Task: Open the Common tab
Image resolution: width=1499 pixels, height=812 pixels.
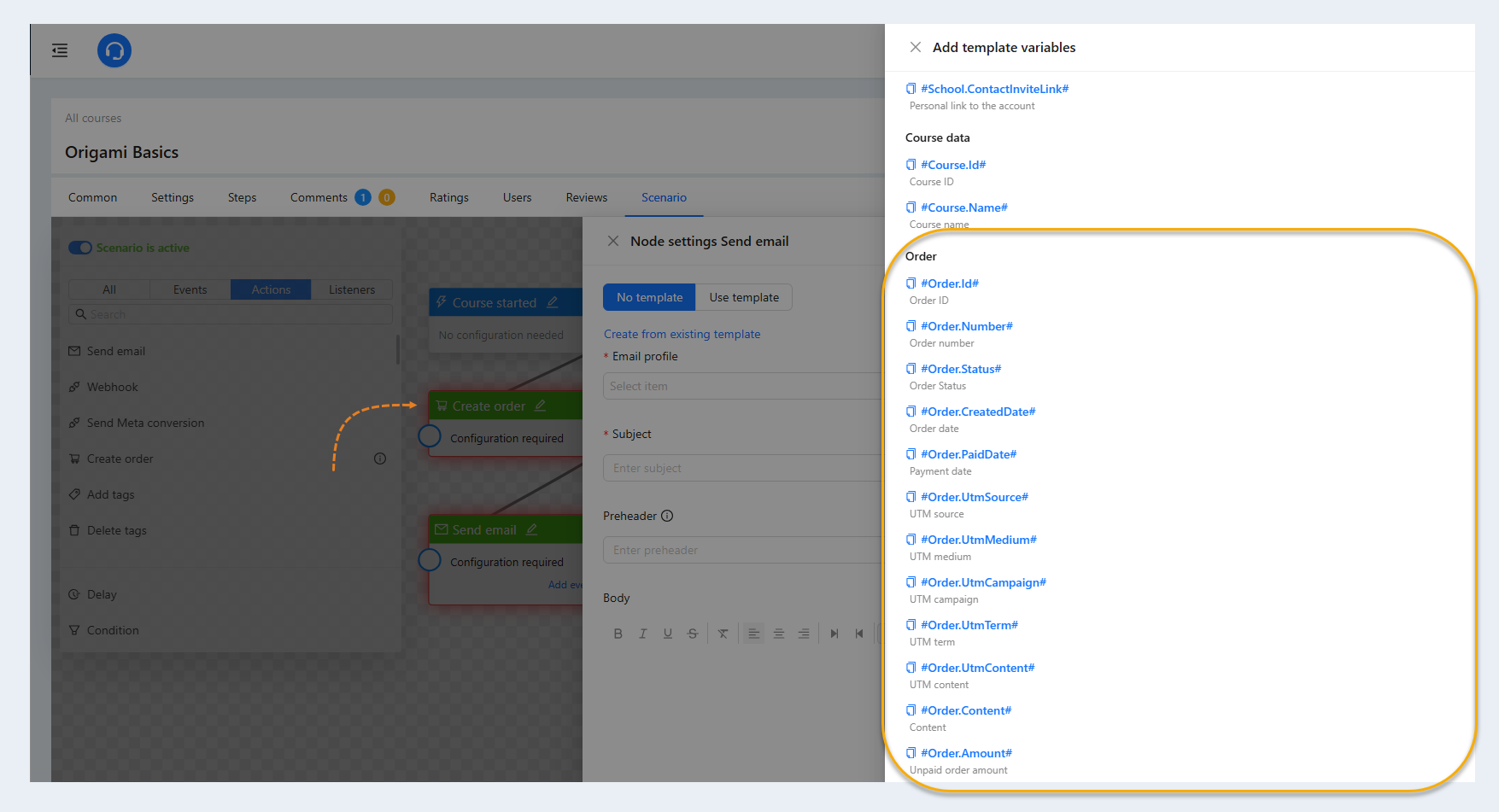Action: tap(92, 197)
